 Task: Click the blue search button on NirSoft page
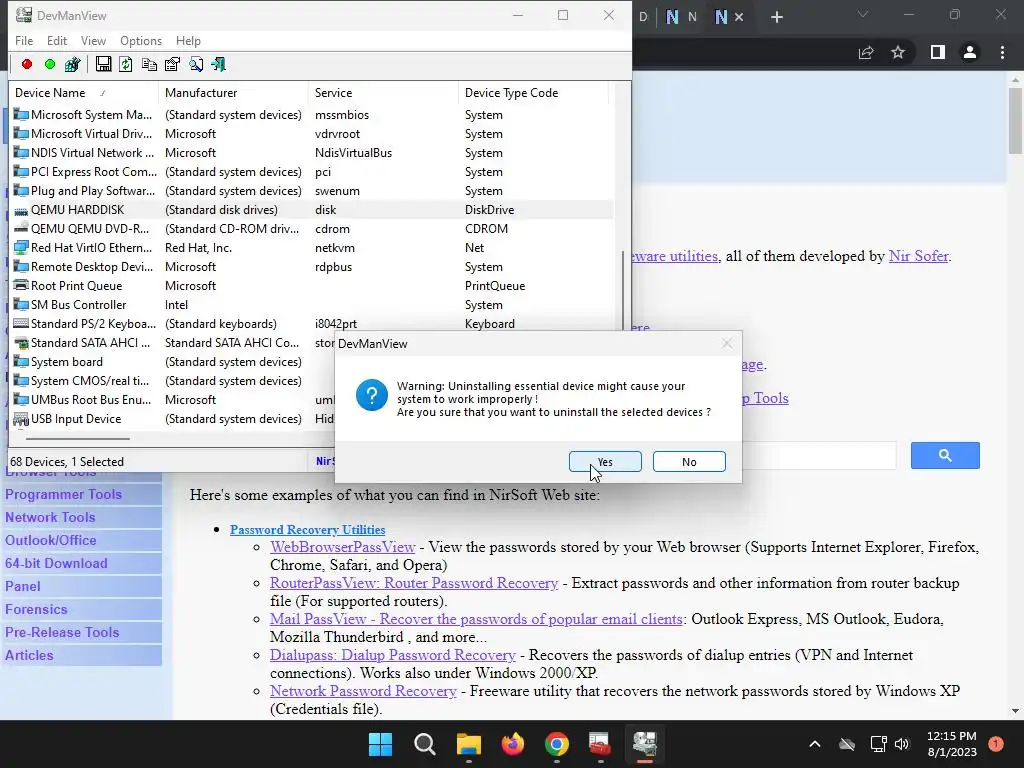[x=945, y=455]
